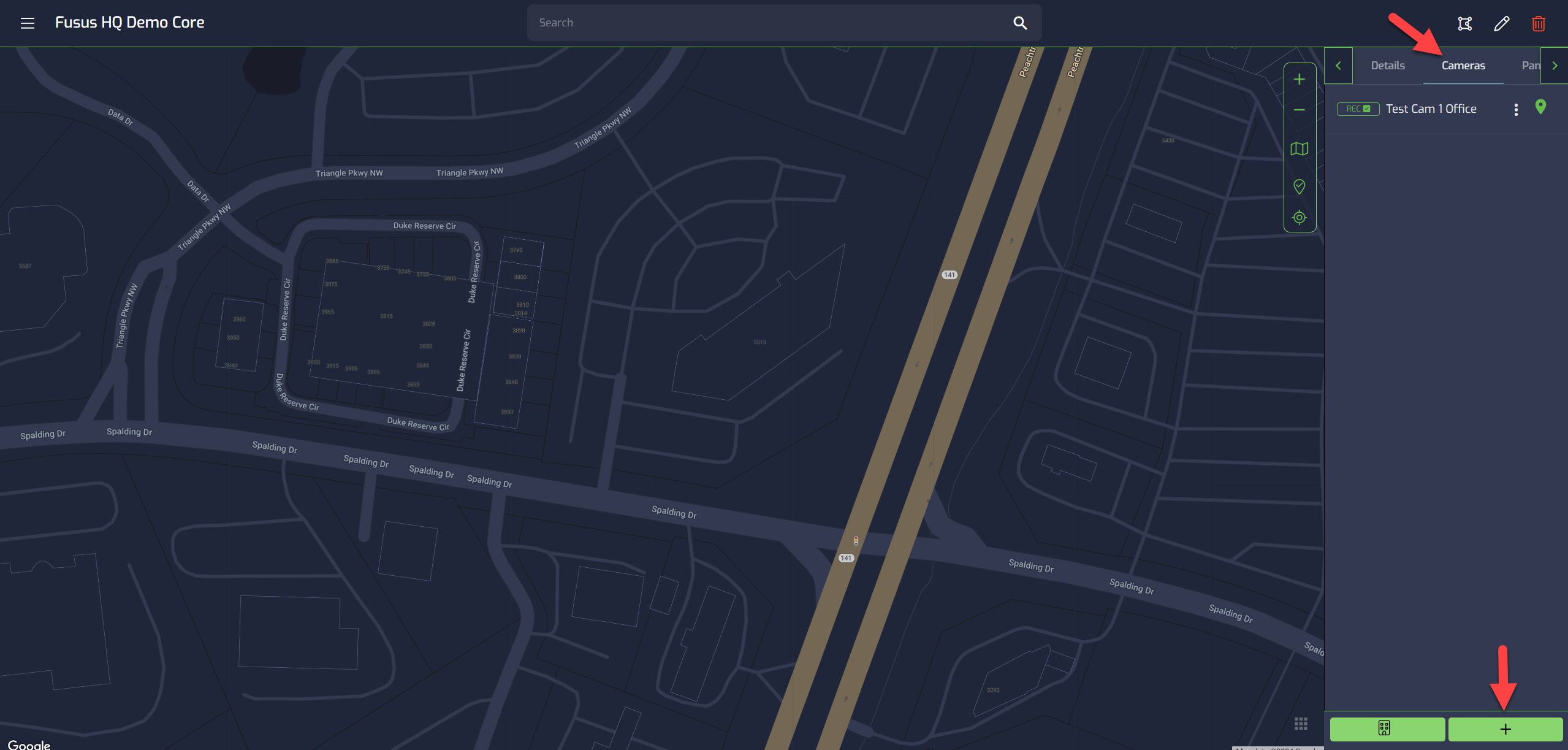This screenshot has height=750, width=1568.
Task: Open the map layers icon
Action: [x=1299, y=149]
